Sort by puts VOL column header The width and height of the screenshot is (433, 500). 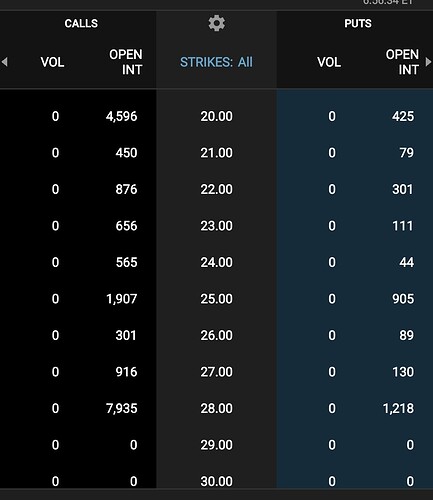coord(329,62)
